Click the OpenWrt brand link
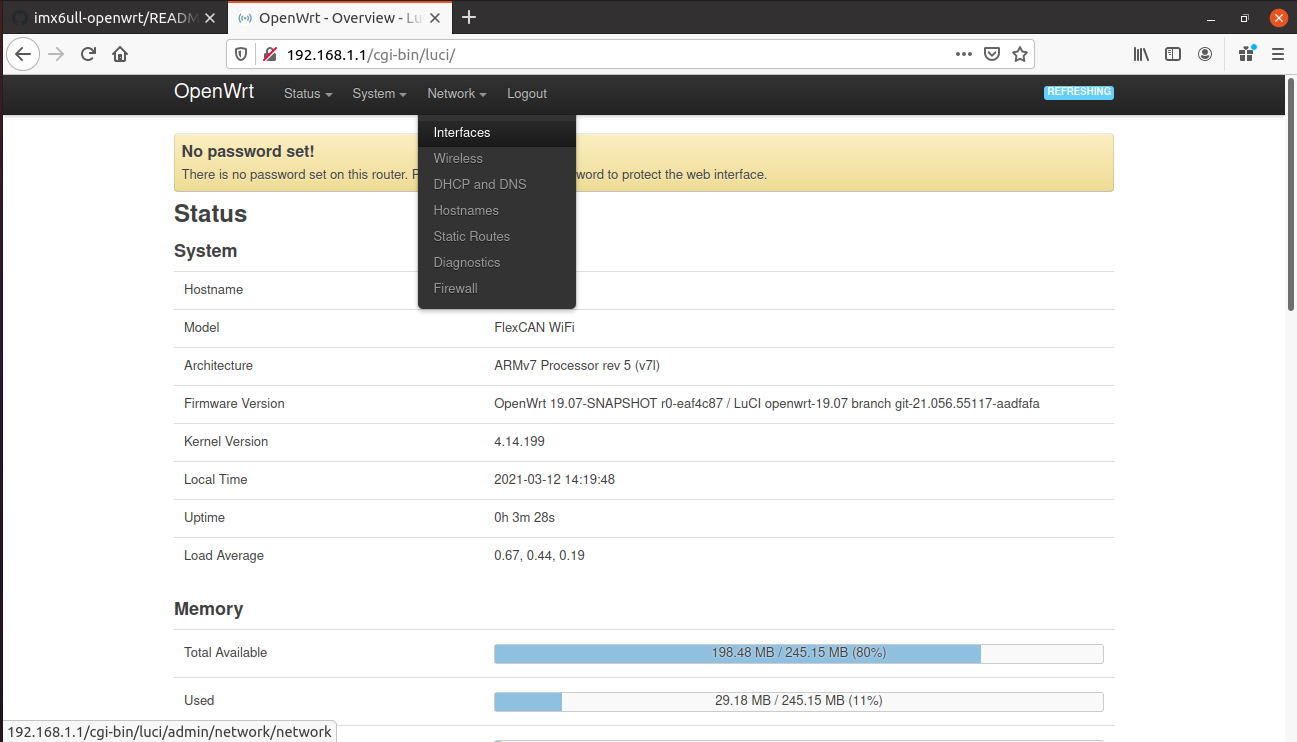The width and height of the screenshot is (1297, 742). 214,91
